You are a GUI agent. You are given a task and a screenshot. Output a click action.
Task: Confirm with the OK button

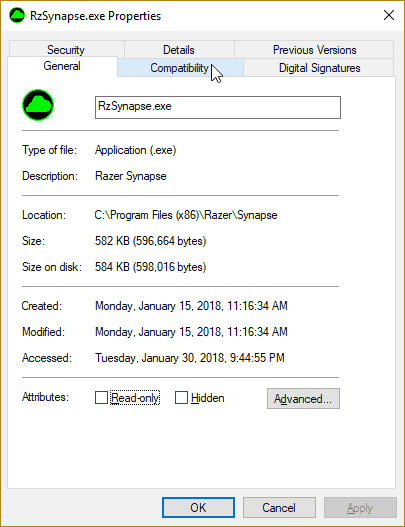pyautogui.click(x=198, y=508)
